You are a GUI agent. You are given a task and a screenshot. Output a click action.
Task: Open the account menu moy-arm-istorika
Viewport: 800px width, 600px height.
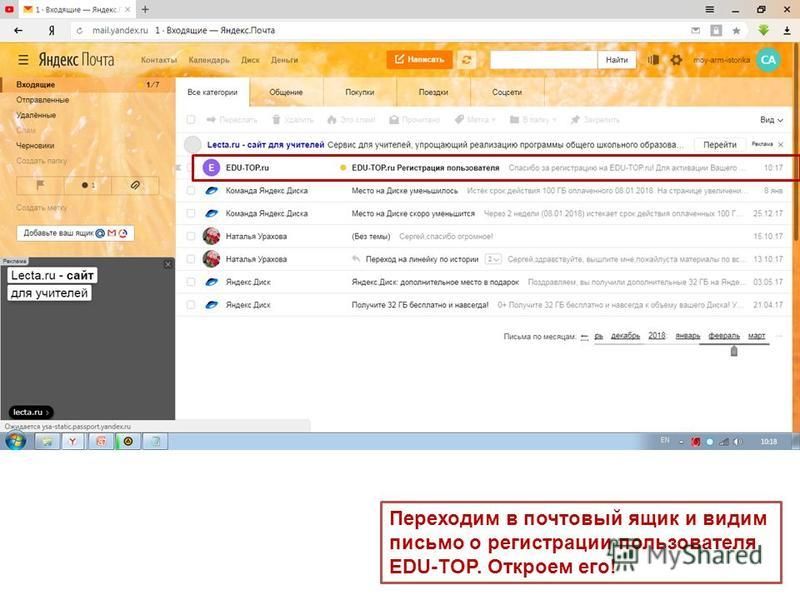pyautogui.click(x=721, y=60)
